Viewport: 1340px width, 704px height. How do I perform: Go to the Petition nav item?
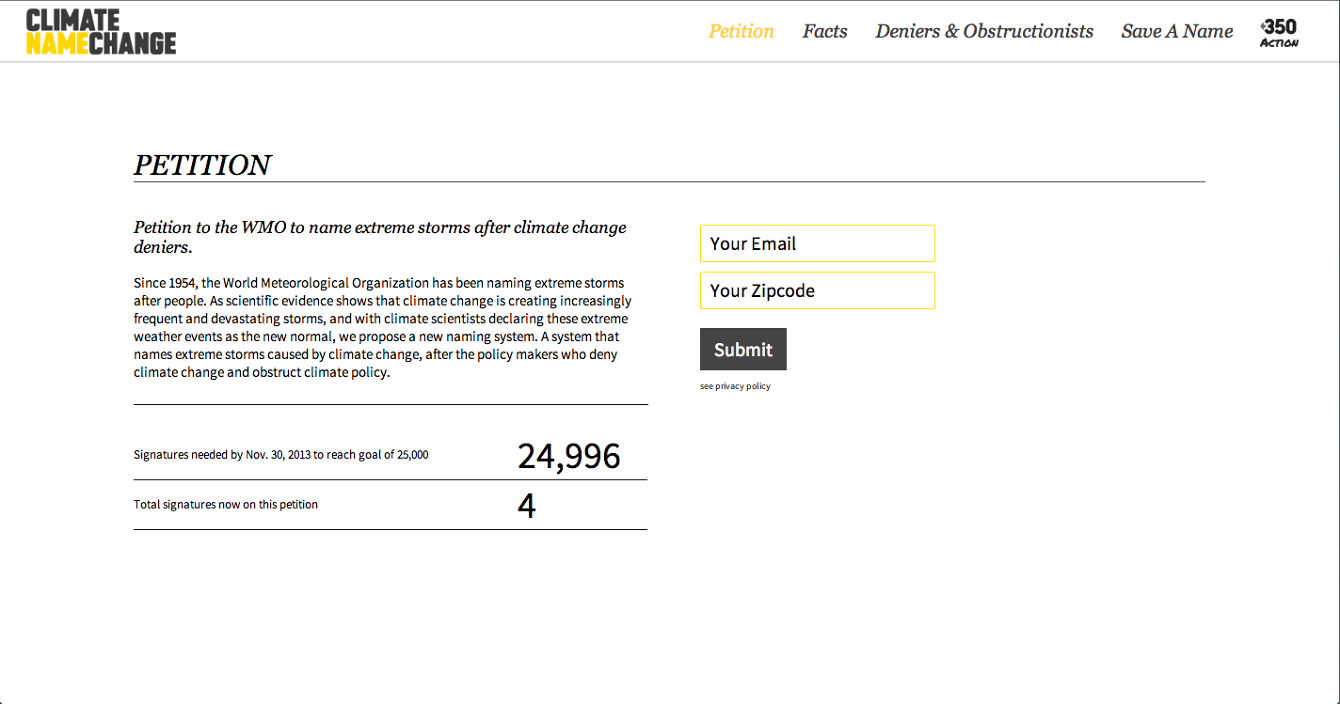pyautogui.click(x=741, y=31)
